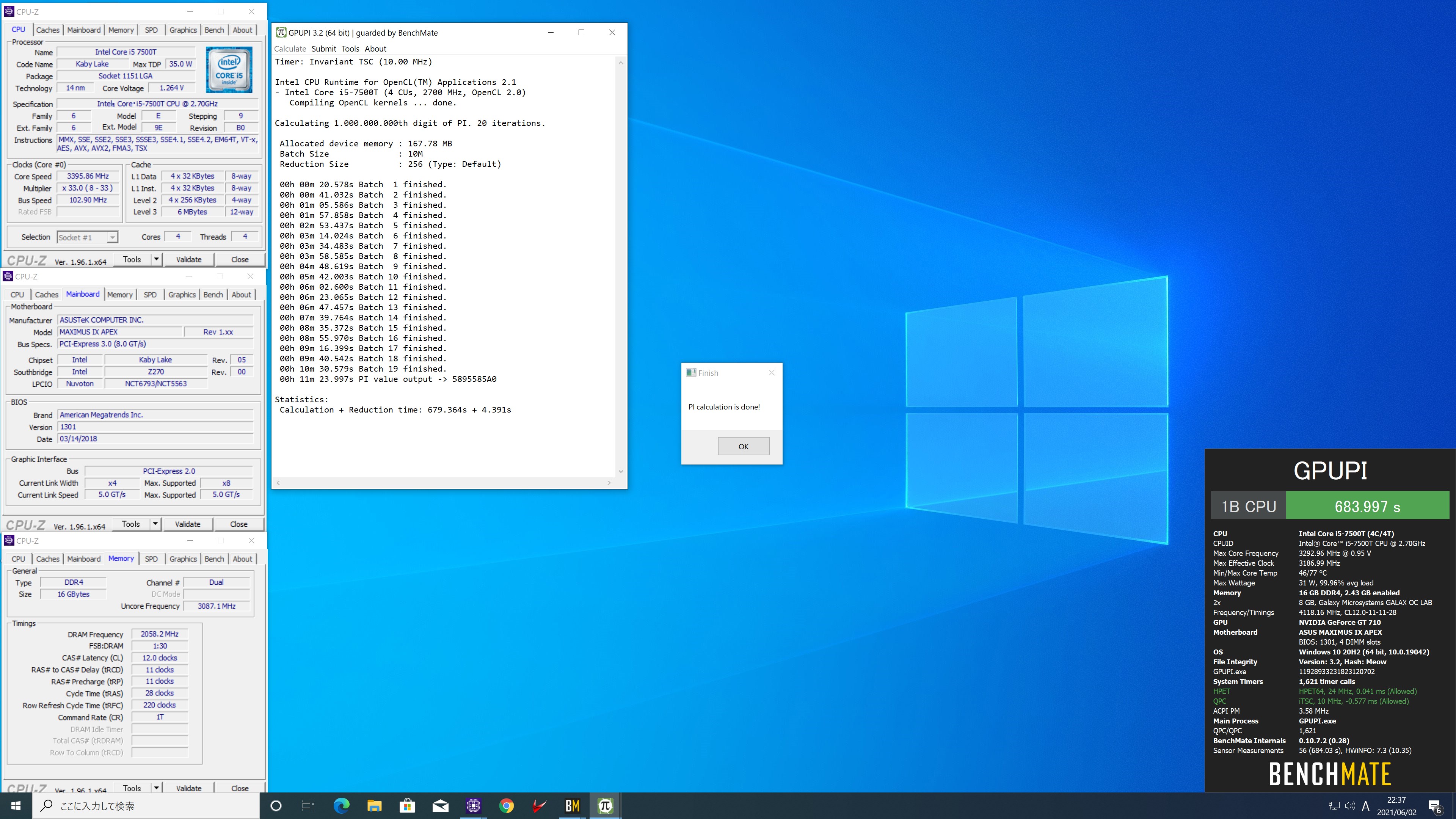The image size is (1456, 819).
Task: Open File Explorer from the taskbar
Action: point(374,805)
